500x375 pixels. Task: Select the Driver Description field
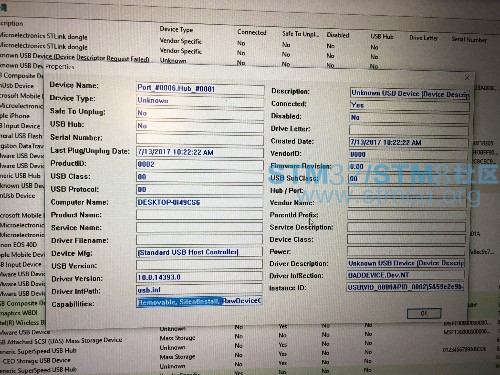(x=405, y=263)
